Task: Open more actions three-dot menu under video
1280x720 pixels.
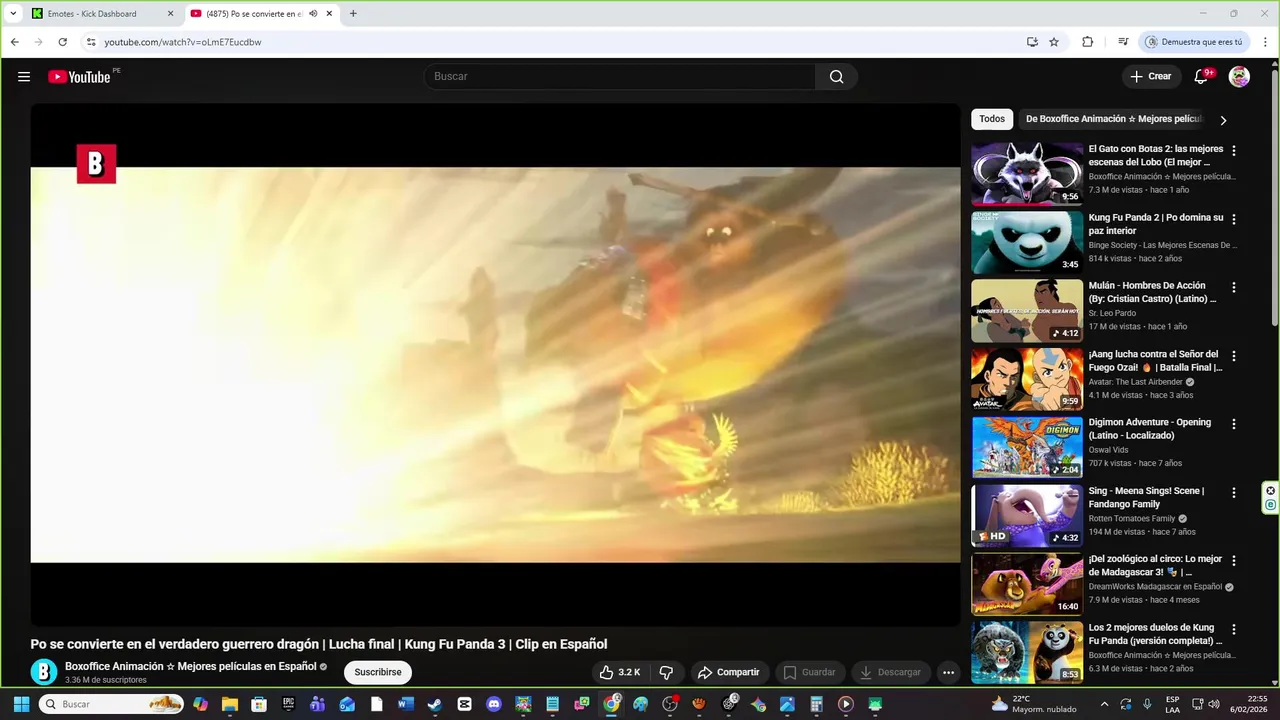Action: coord(948,672)
